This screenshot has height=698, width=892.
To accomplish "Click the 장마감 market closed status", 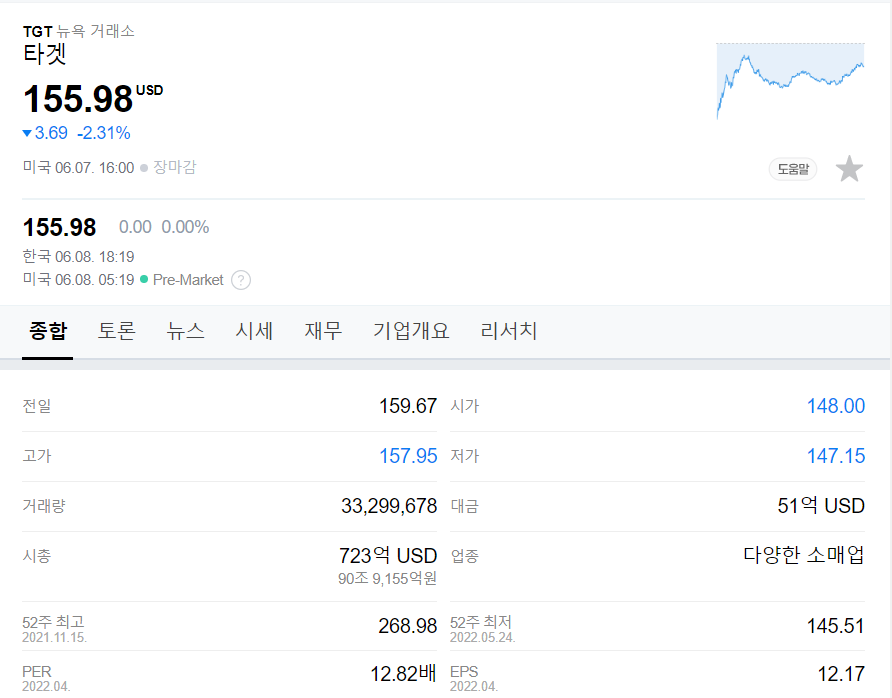I will click(175, 167).
